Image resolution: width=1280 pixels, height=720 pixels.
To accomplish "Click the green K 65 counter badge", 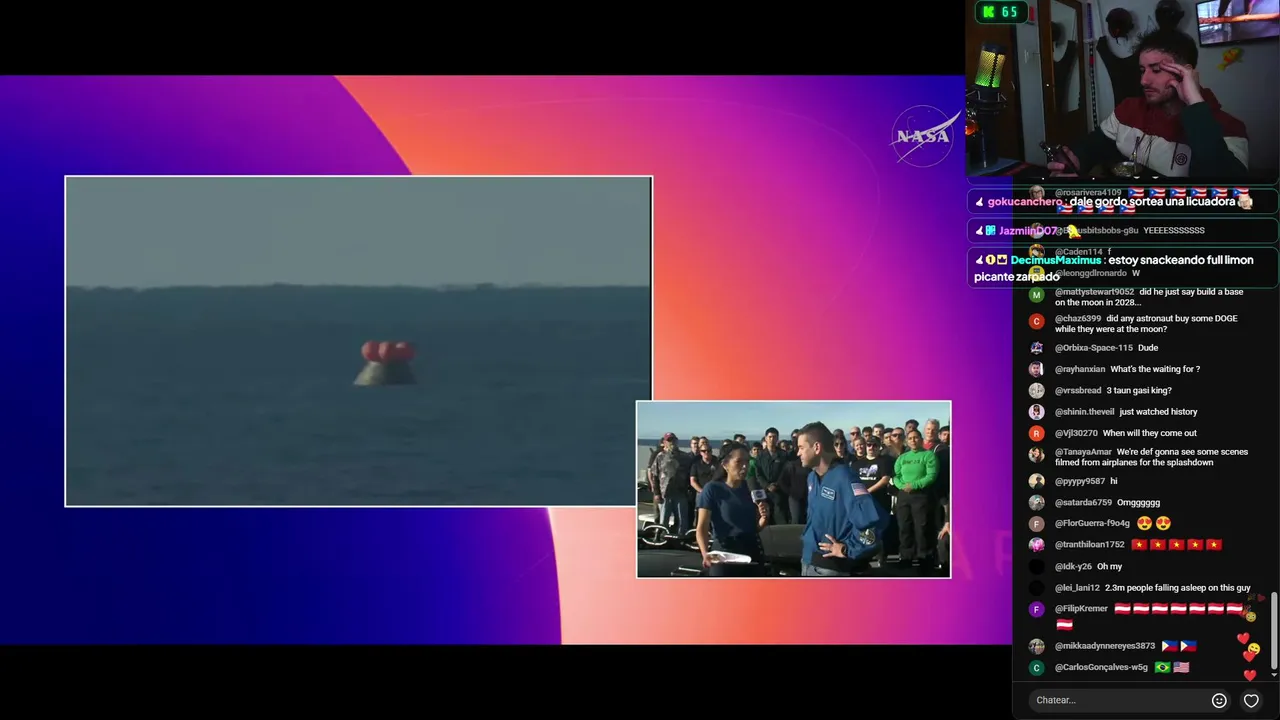I will (x=1001, y=12).
